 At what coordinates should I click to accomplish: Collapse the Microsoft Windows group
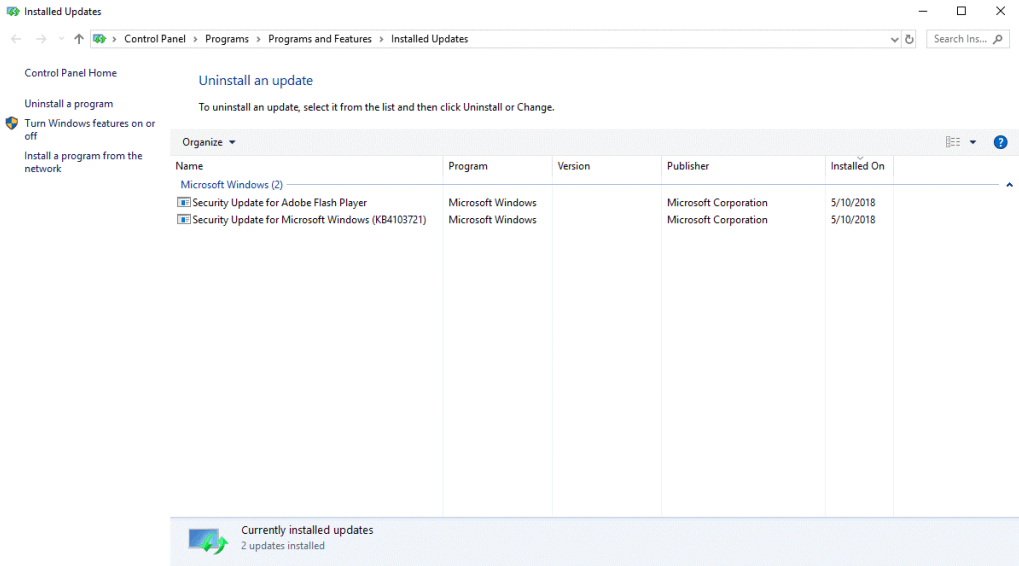[1009, 185]
